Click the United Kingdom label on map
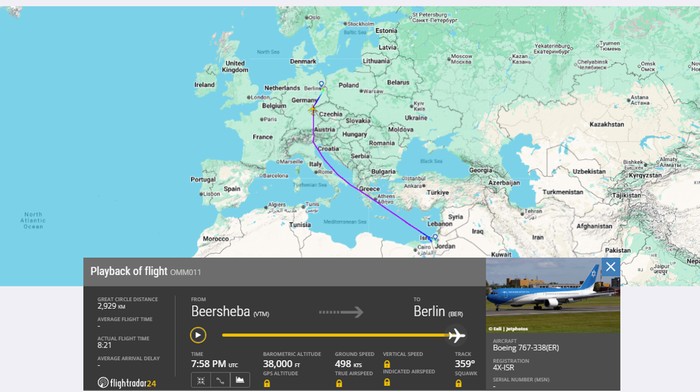The width and height of the screenshot is (700, 392). (235, 67)
